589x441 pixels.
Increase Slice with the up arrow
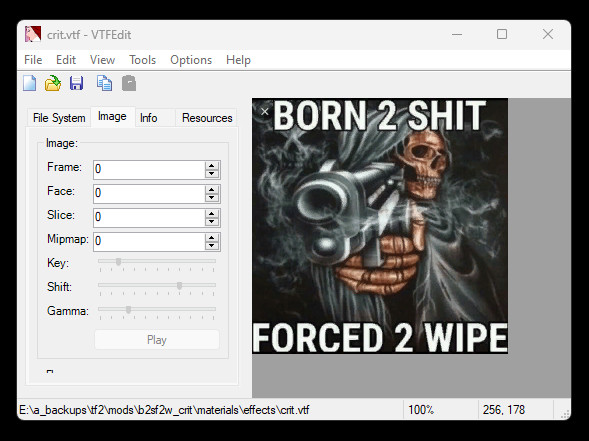tap(212, 213)
